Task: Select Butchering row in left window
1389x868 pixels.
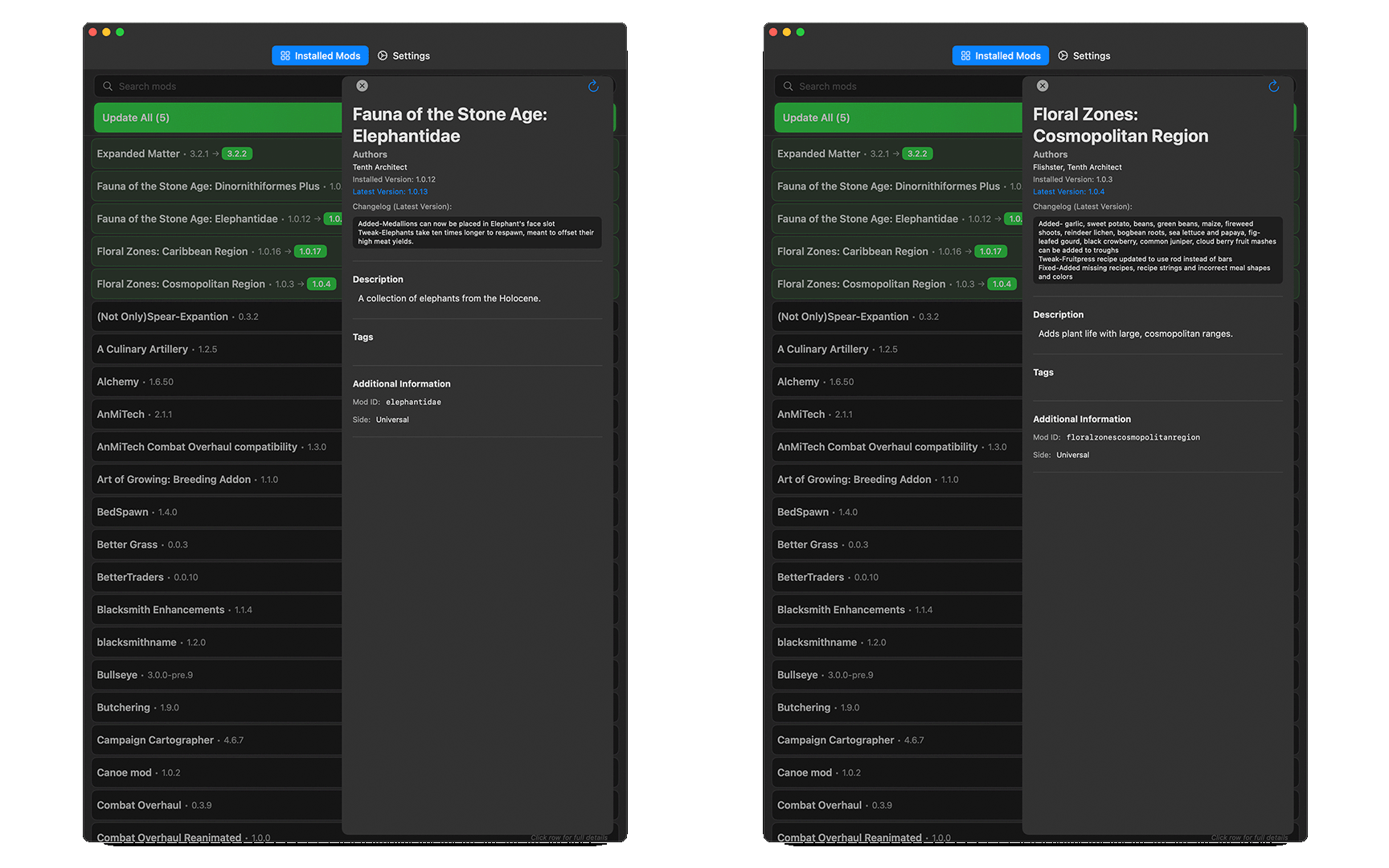Action: tap(217, 707)
